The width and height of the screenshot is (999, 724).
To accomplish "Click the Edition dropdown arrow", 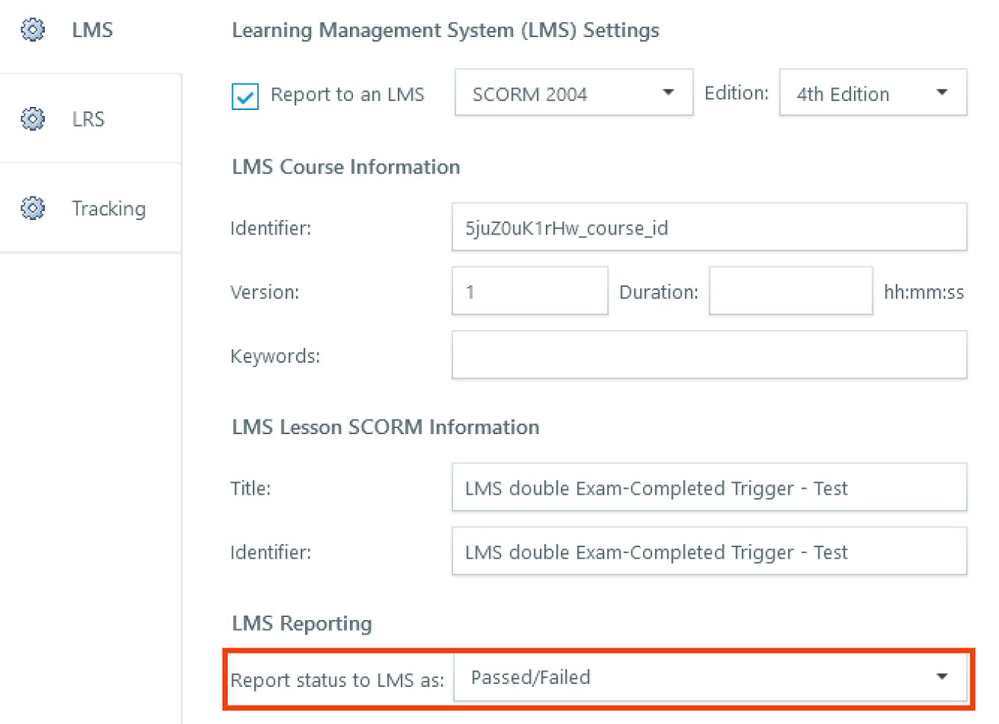I will pos(941,93).
